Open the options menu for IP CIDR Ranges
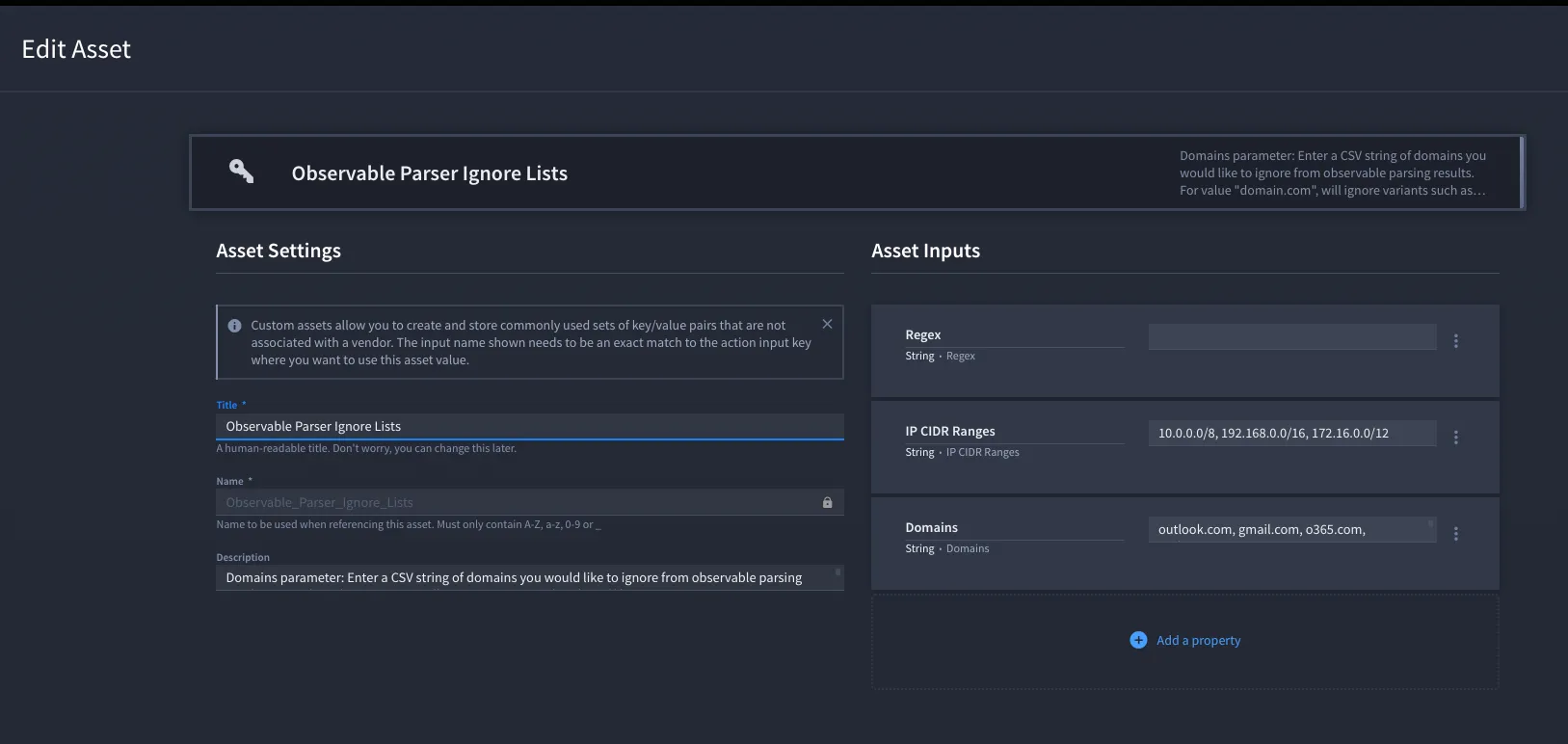1568x744 pixels. coord(1456,437)
